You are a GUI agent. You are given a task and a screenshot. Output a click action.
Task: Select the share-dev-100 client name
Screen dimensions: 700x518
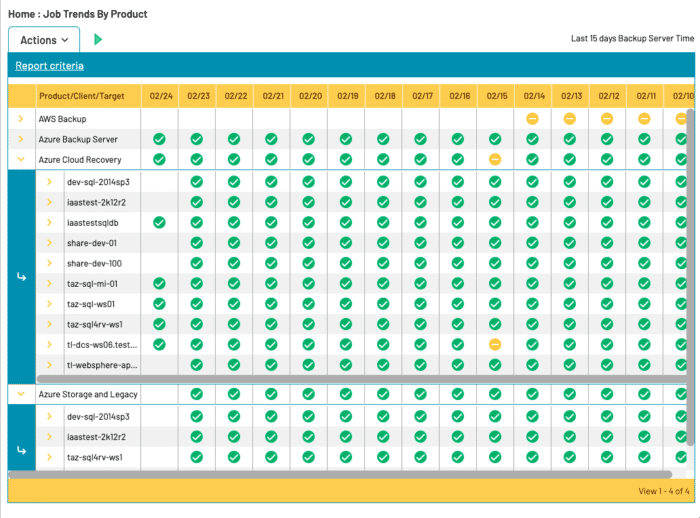94,263
